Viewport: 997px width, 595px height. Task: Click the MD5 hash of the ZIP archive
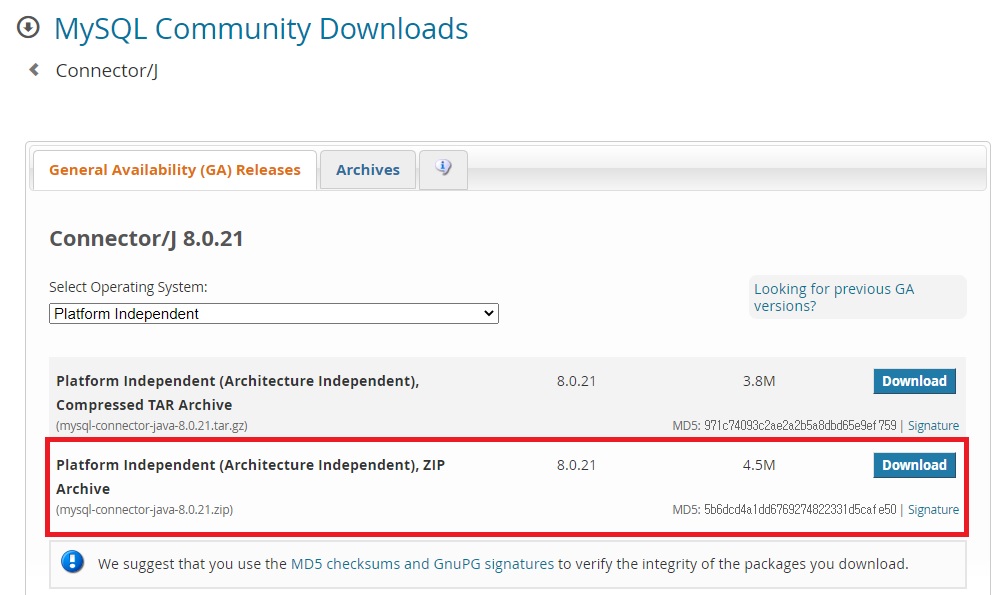tap(800, 509)
